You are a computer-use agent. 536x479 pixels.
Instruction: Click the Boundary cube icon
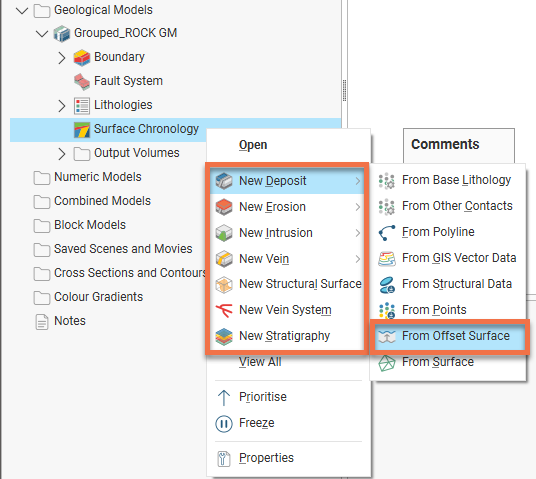point(82,57)
